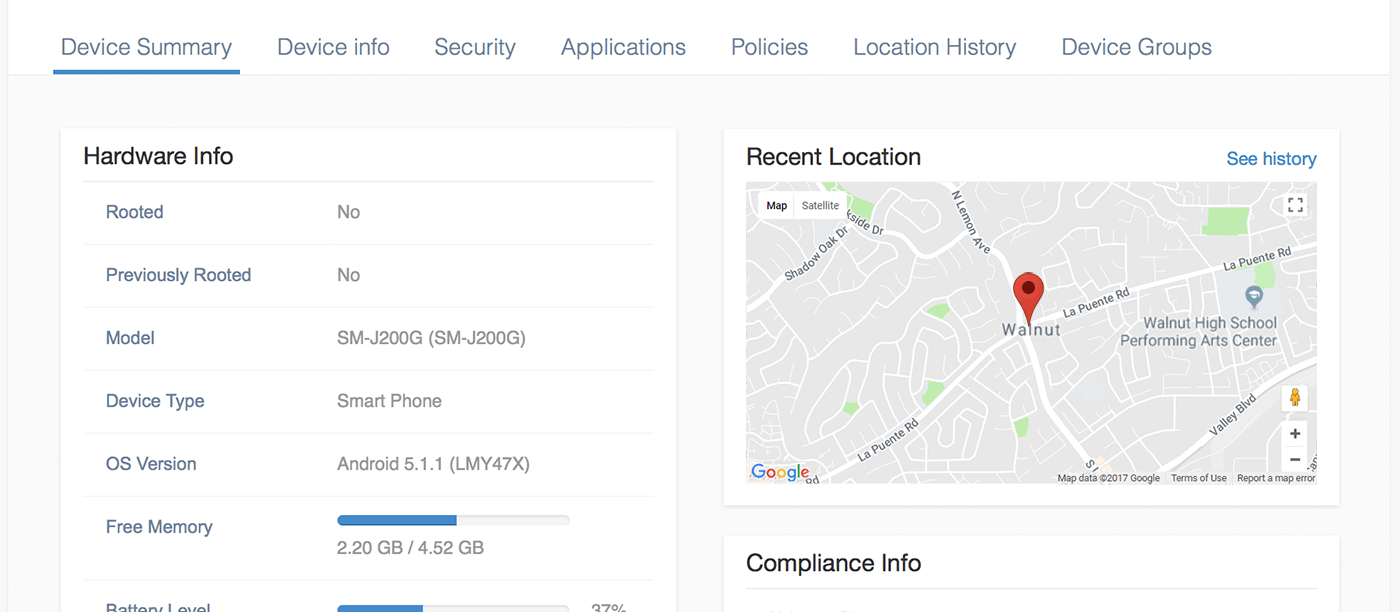The image size is (1400, 612).
Task: Click the Free Memory progress bar
Action: pos(453,520)
